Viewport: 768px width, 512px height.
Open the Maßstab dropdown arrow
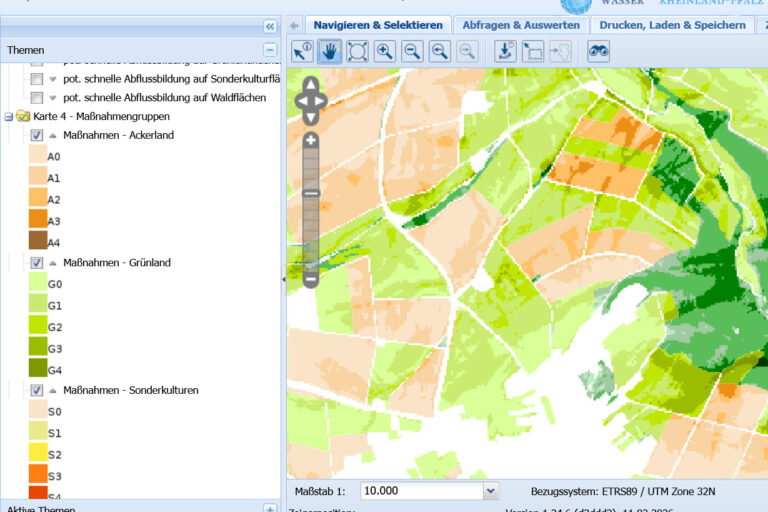pos(490,491)
